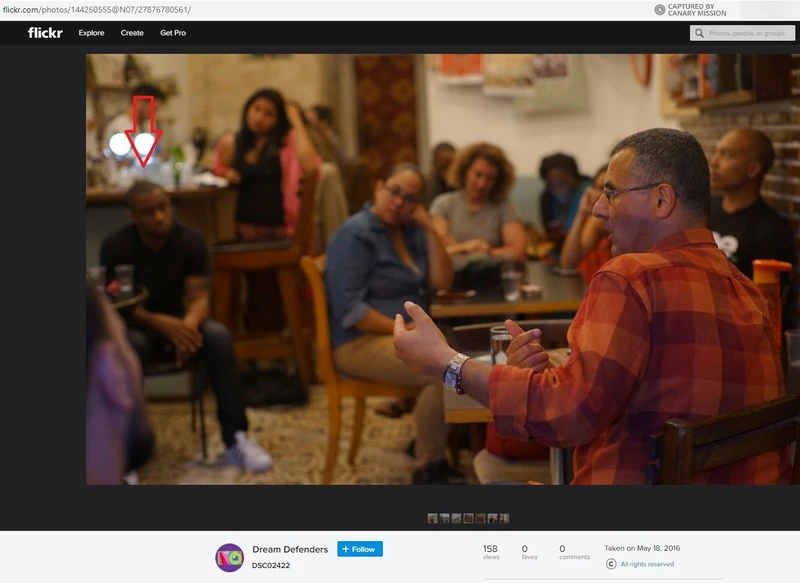Click the Flickr logo

(46, 33)
